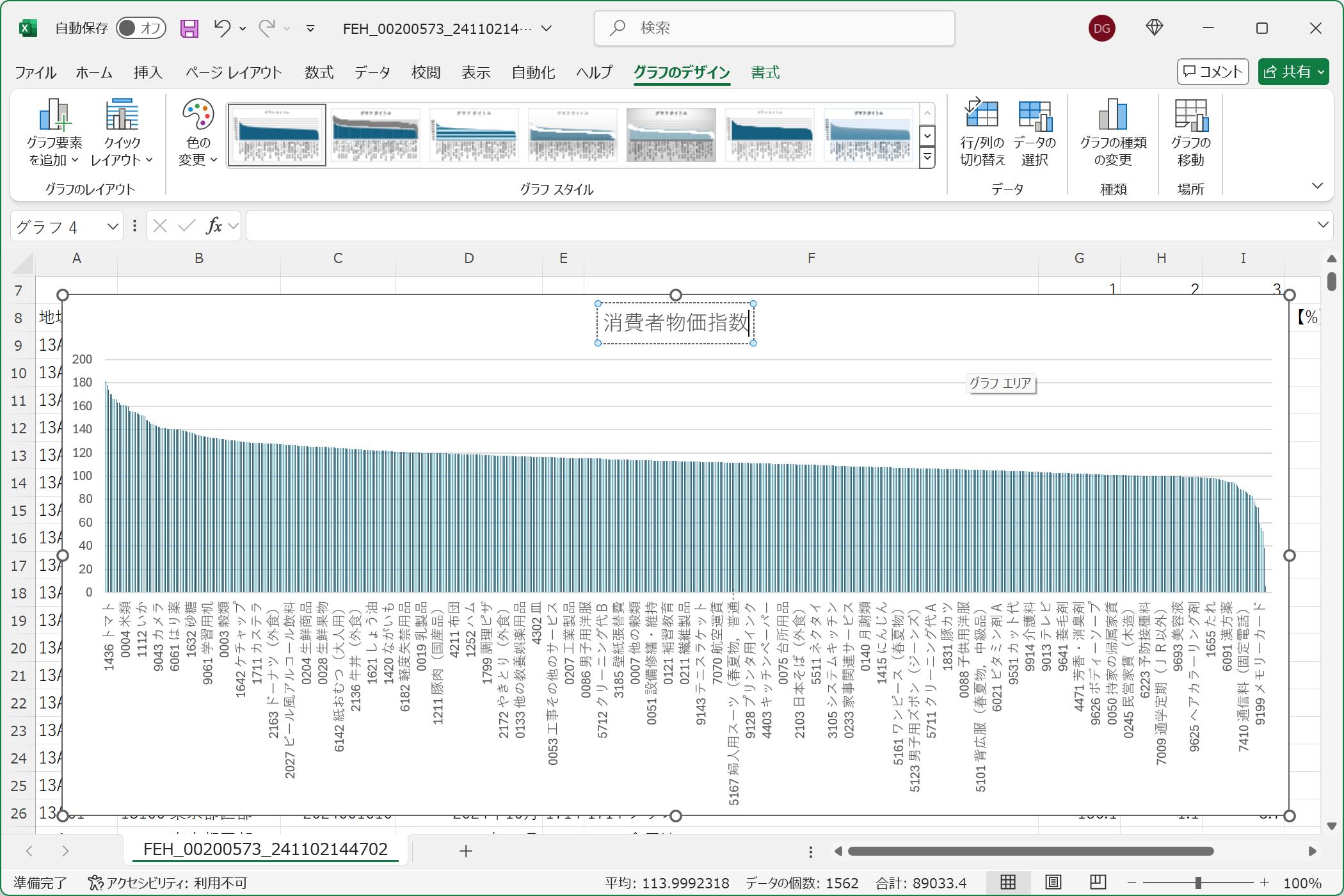Click the sheet tab FEH_00200573_241102144702
This screenshot has height=896, width=1344.
point(266,850)
